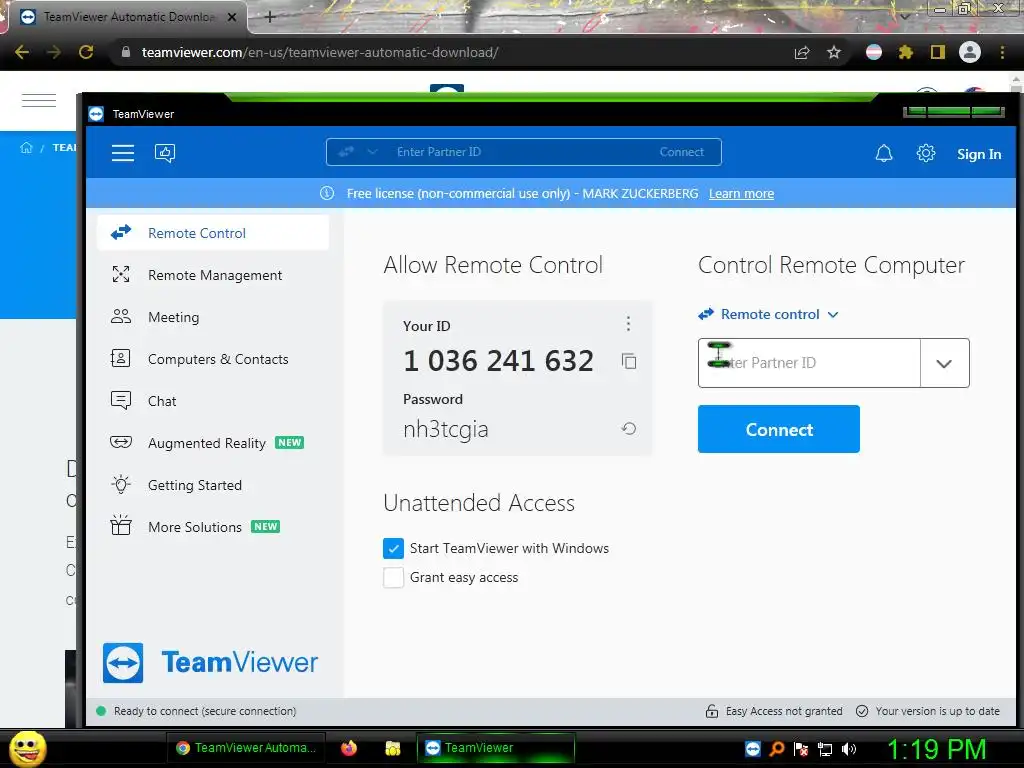Viewport: 1024px width, 768px height.
Task: Open the Chrome three-dot menu
Action: point(1002,52)
